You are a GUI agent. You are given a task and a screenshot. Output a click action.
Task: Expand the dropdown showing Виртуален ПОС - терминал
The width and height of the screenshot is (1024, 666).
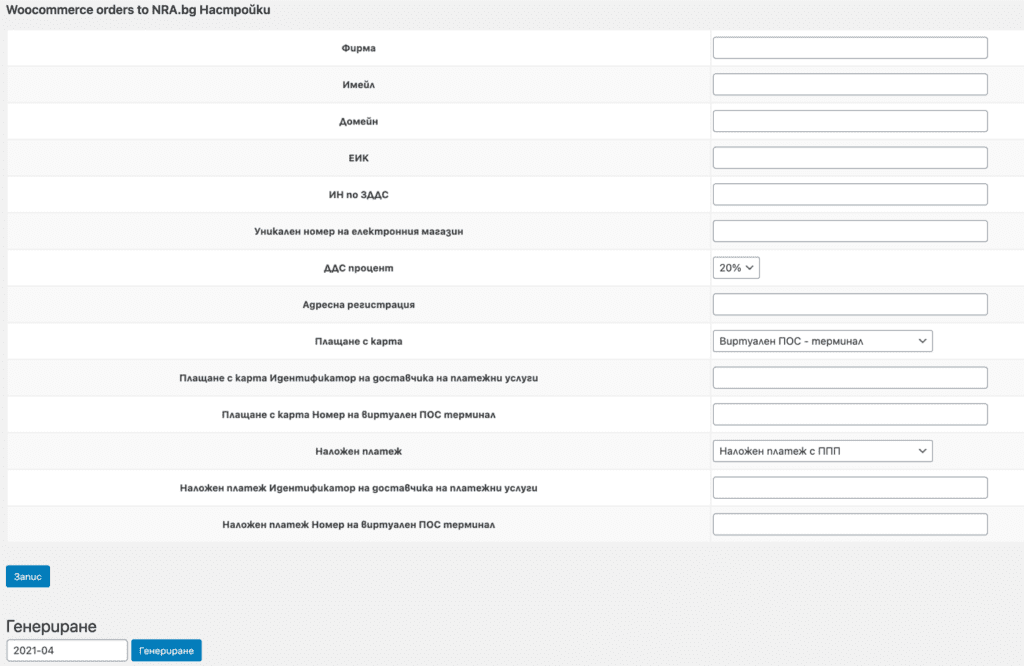click(x=821, y=340)
